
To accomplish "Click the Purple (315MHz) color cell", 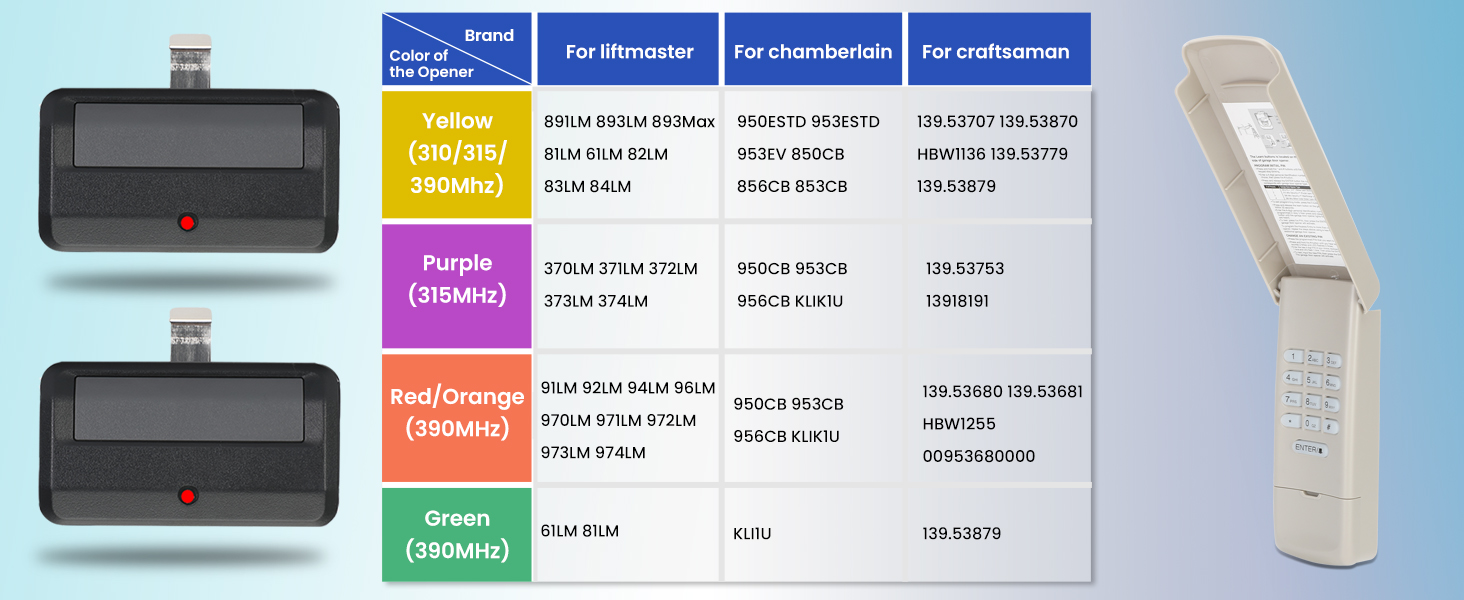I will tap(457, 280).
